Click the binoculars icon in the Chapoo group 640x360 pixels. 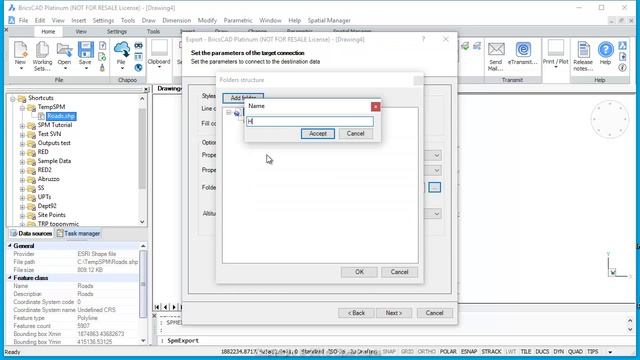(139, 45)
